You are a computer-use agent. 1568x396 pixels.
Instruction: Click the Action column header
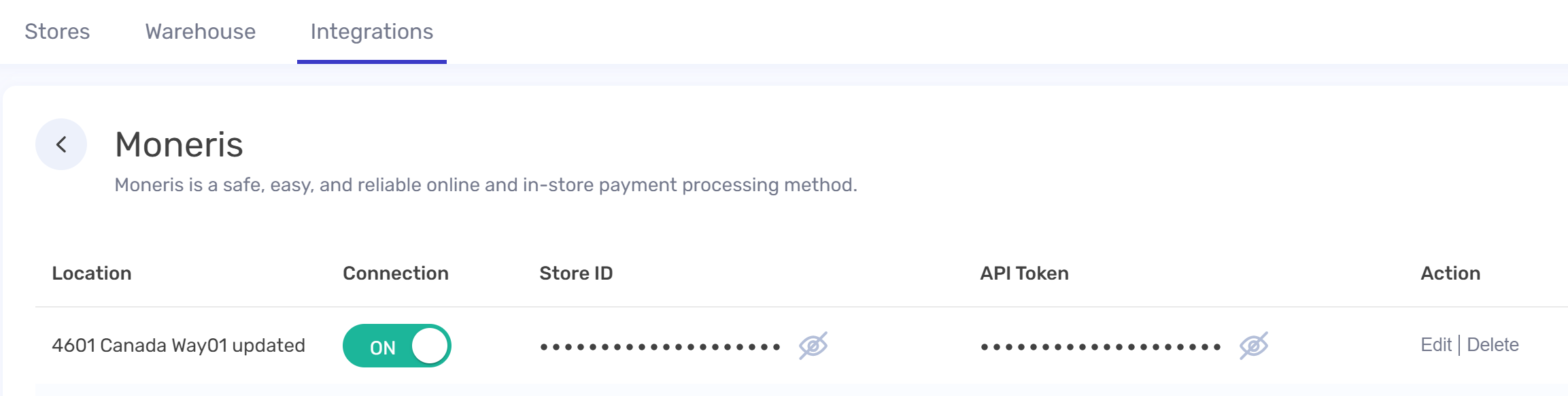pos(1450,273)
